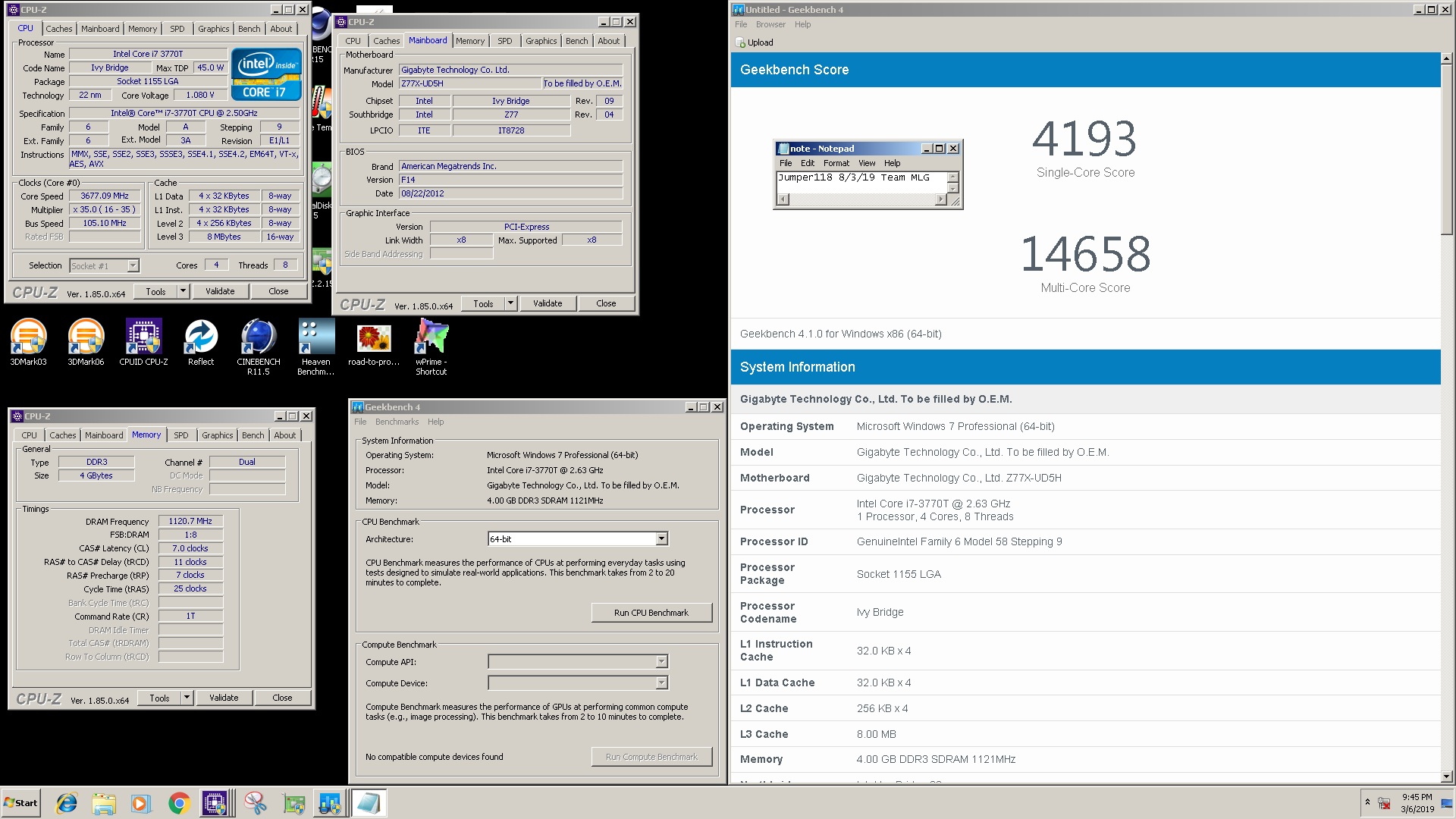
Task: Click the Core Speed 3677.09 MHz value
Action: pos(105,196)
